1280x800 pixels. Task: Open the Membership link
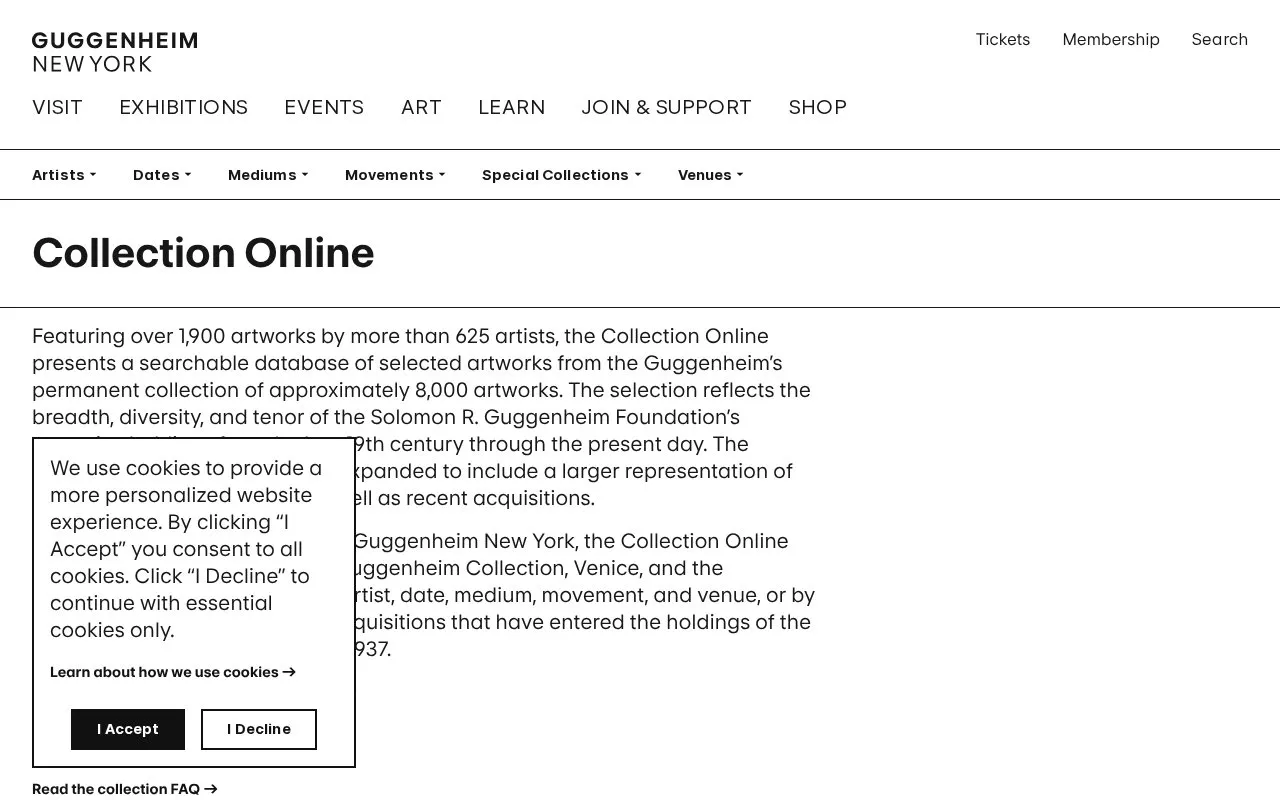(1111, 40)
